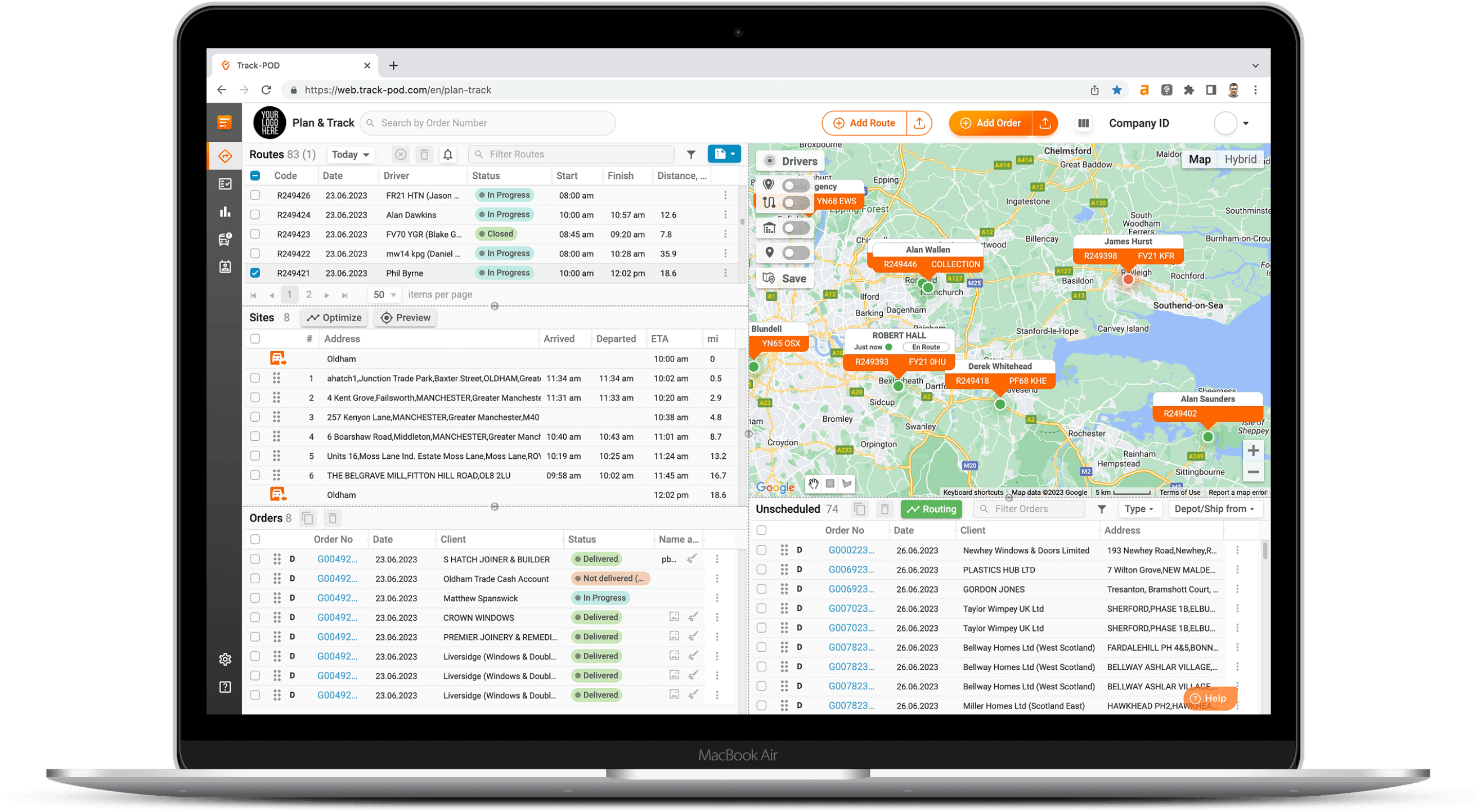Viewport: 1477px width, 812px height.
Task: Select the Map view tab
Action: [1200, 159]
